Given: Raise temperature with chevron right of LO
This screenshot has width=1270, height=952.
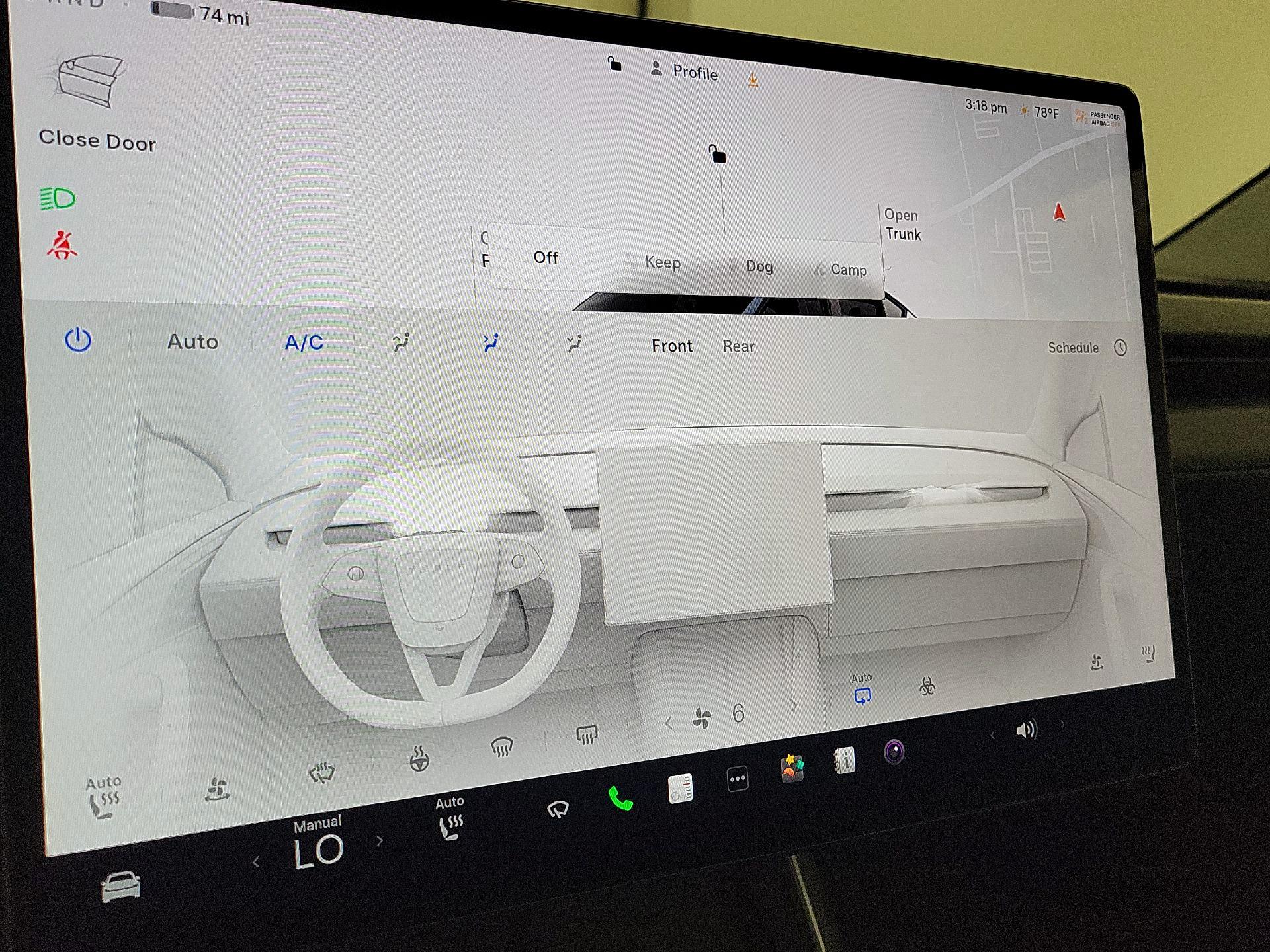Looking at the screenshot, I should coord(380,841).
